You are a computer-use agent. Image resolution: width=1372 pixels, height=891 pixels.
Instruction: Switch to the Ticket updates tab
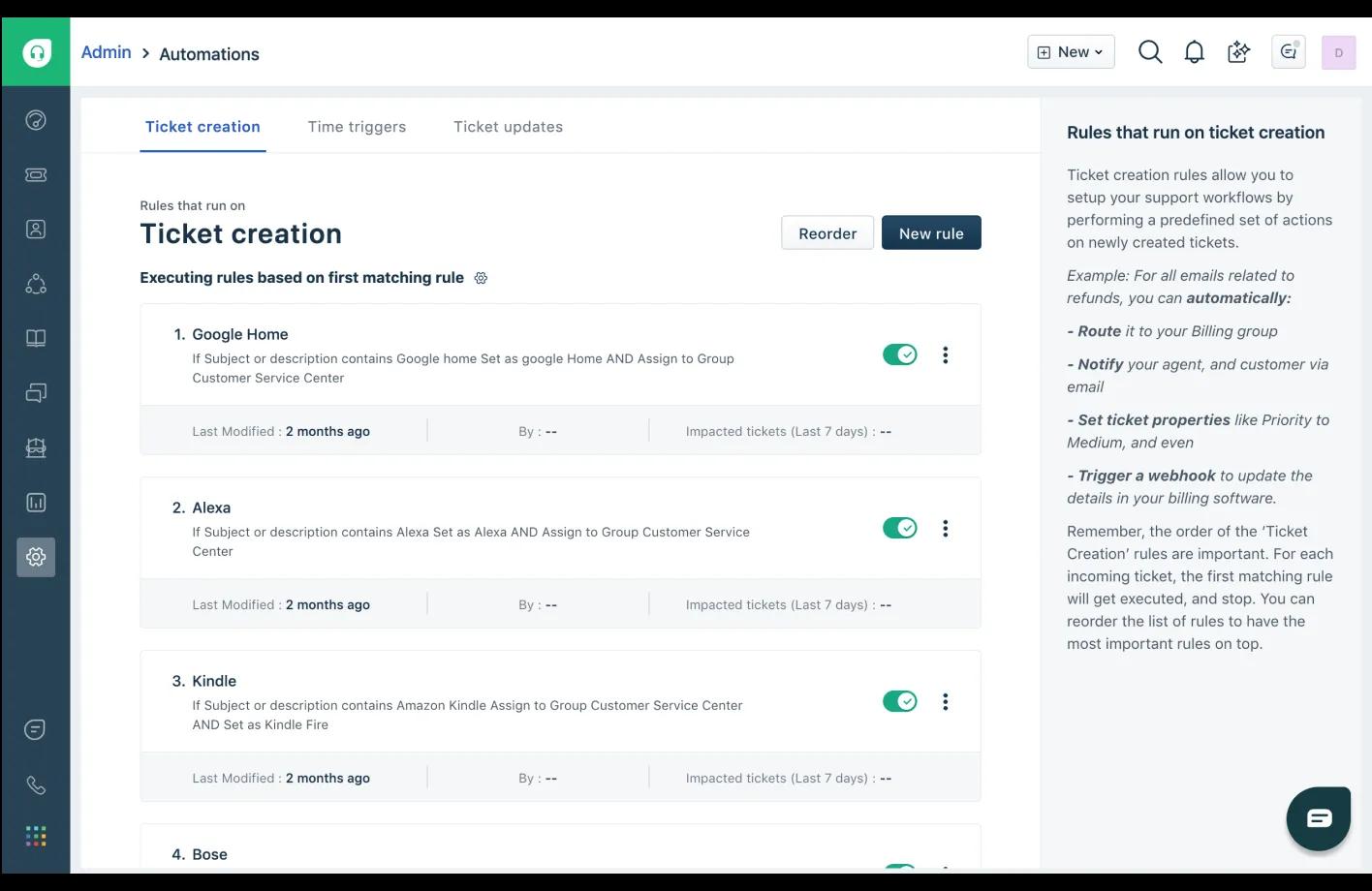(508, 127)
